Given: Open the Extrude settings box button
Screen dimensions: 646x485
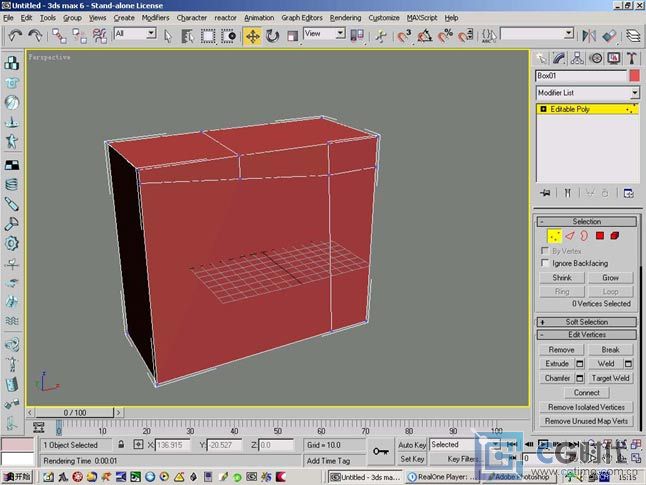Looking at the screenshot, I should 580,363.
